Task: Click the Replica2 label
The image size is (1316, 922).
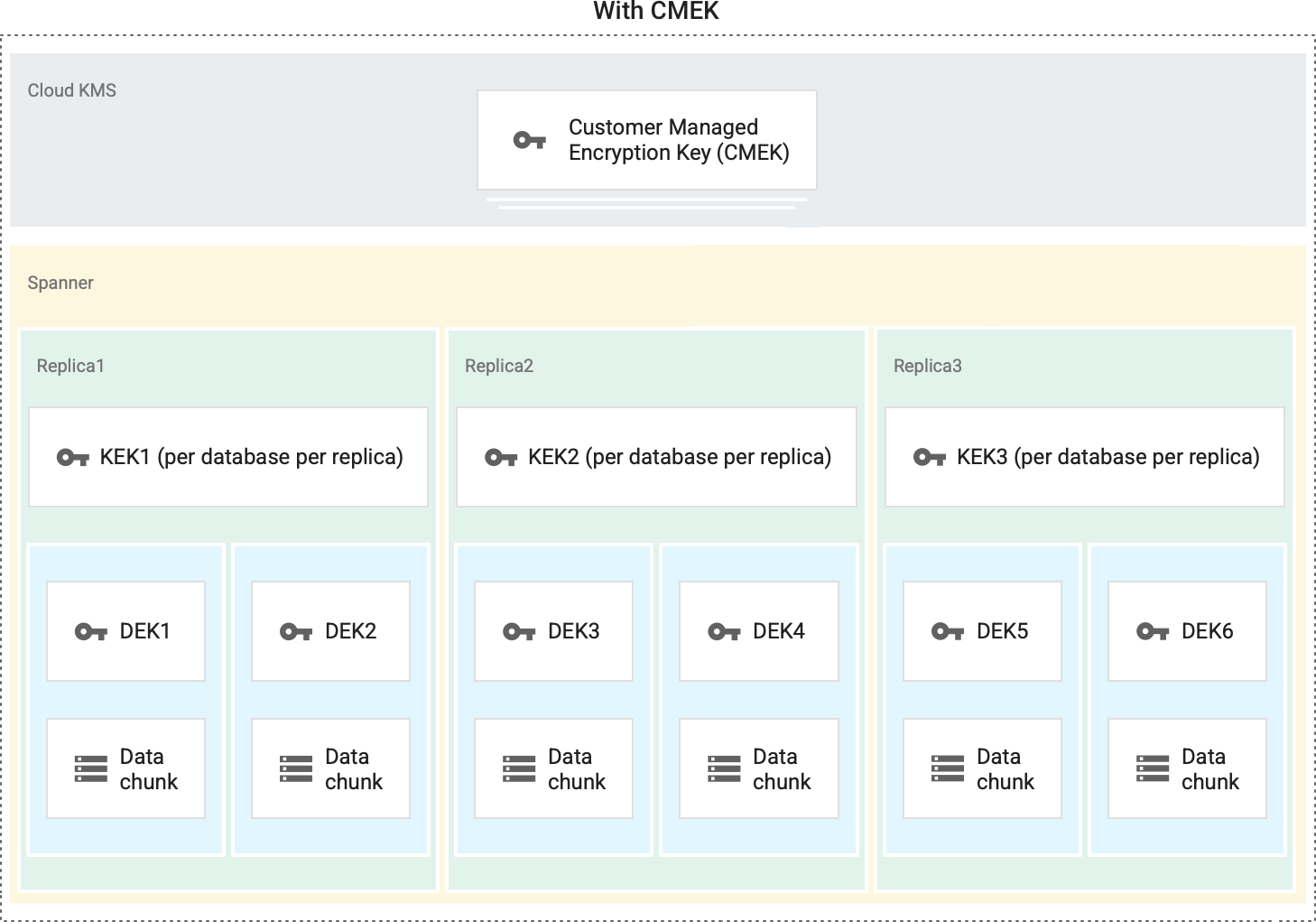Action: pos(499,366)
